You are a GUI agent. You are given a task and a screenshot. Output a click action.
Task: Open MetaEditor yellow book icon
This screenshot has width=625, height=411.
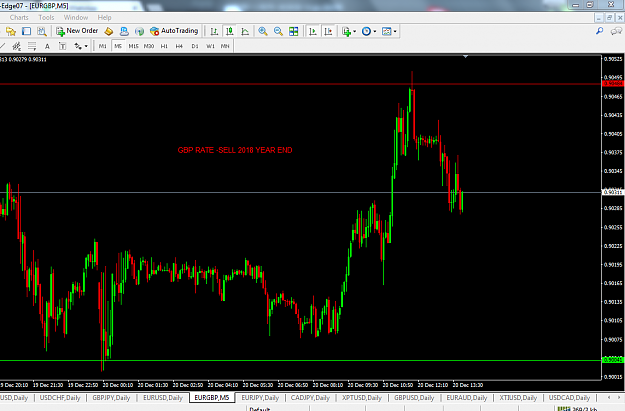coord(108,31)
